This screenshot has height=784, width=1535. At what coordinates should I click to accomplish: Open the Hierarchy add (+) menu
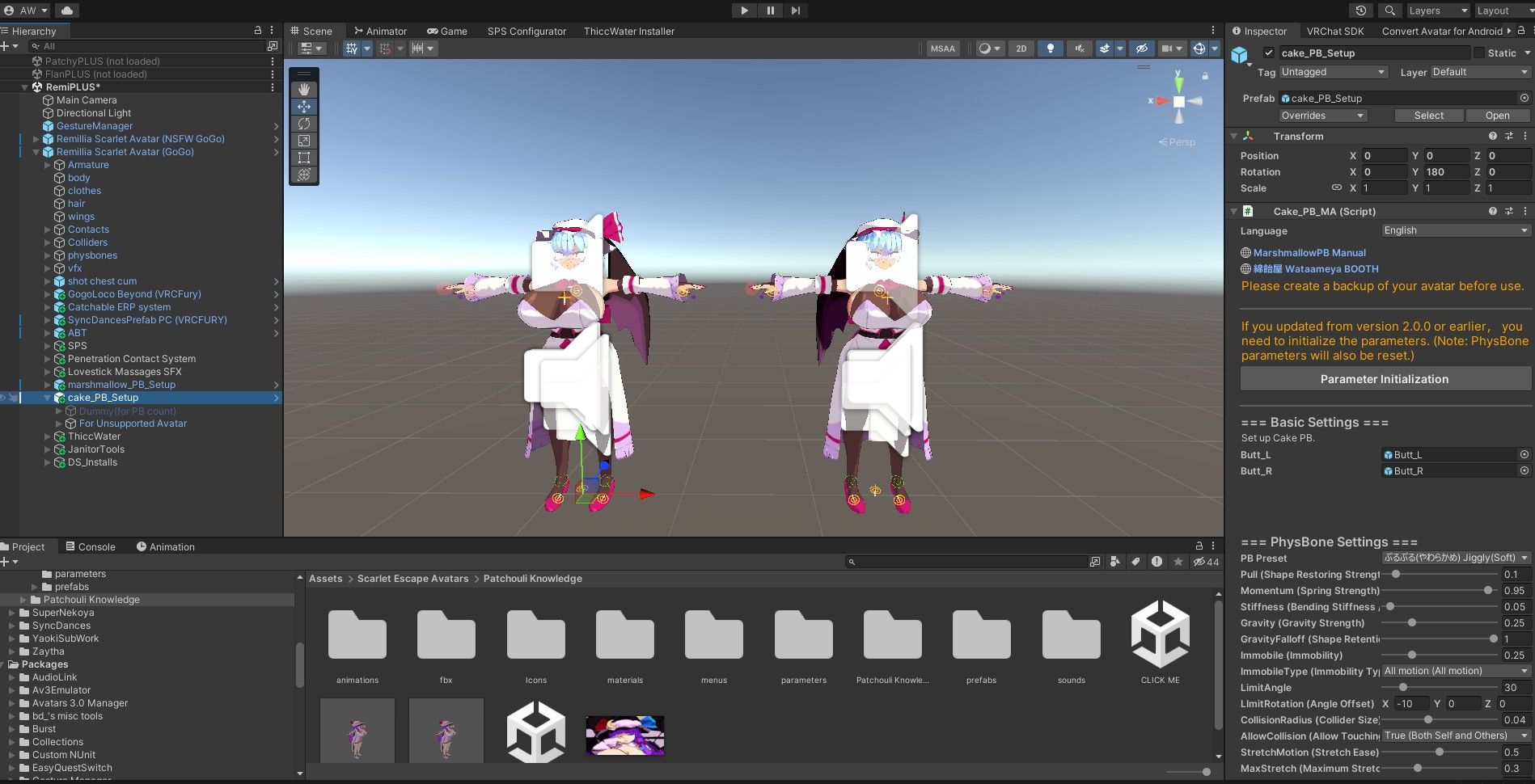pos(8,47)
